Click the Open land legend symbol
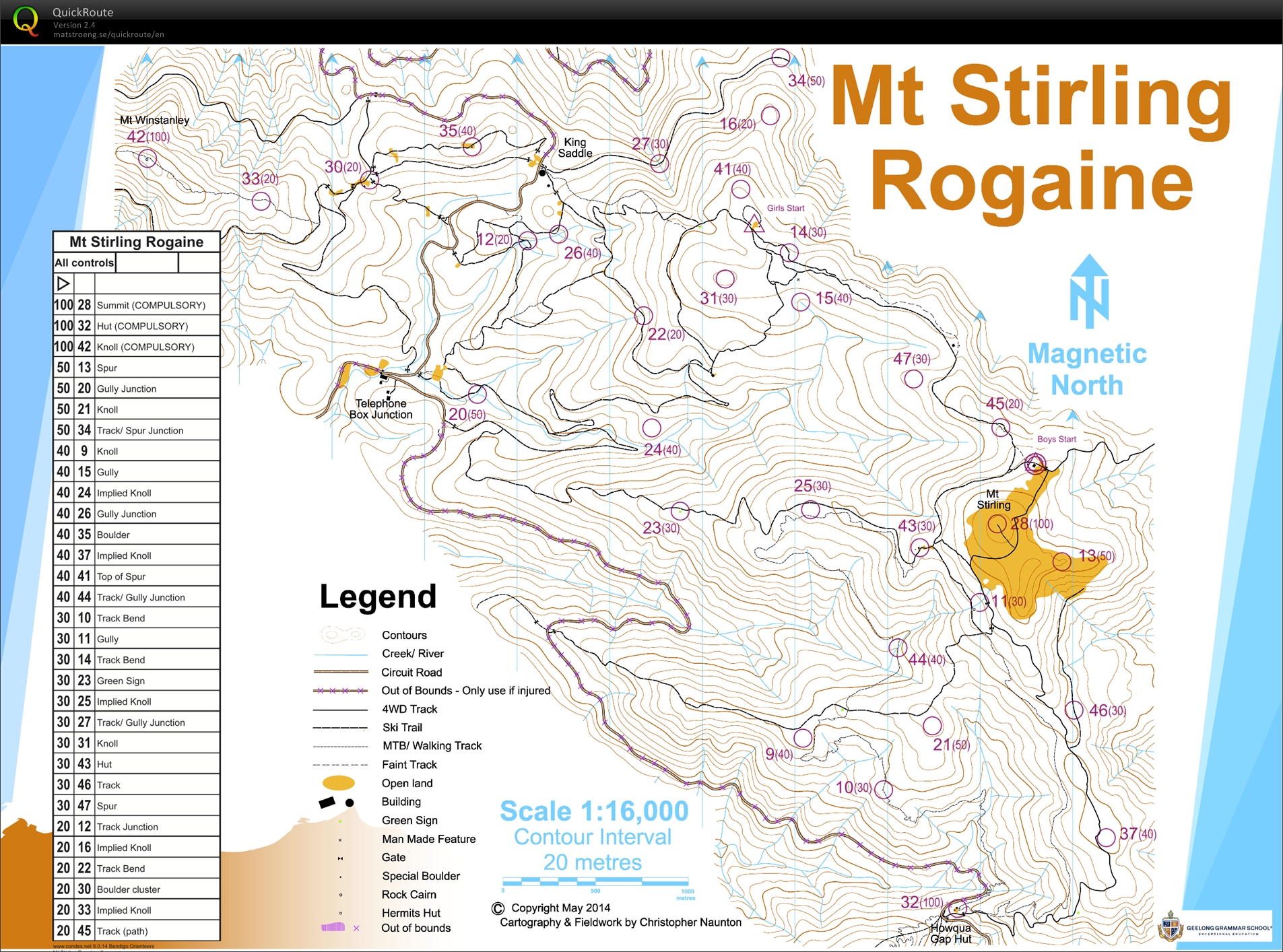The width and height of the screenshot is (1283, 952). (340, 783)
